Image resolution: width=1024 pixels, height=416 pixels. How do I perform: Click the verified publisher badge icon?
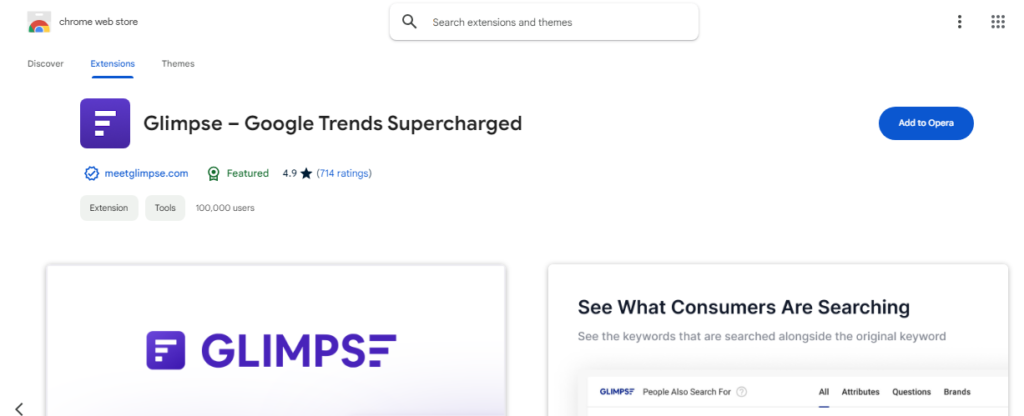pos(91,174)
